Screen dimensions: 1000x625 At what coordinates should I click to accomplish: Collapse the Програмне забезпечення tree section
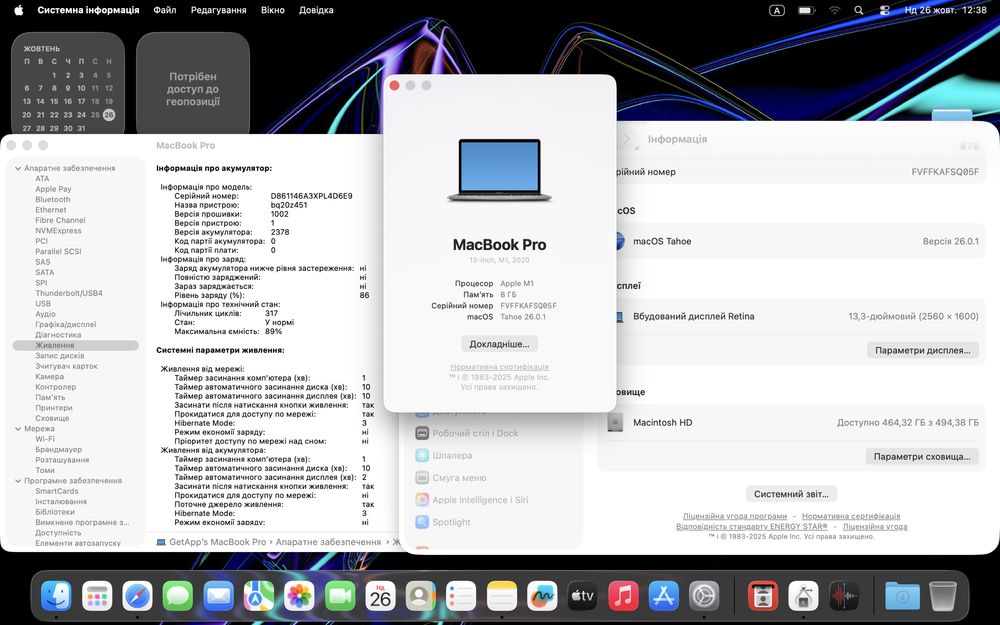[x=18, y=481]
